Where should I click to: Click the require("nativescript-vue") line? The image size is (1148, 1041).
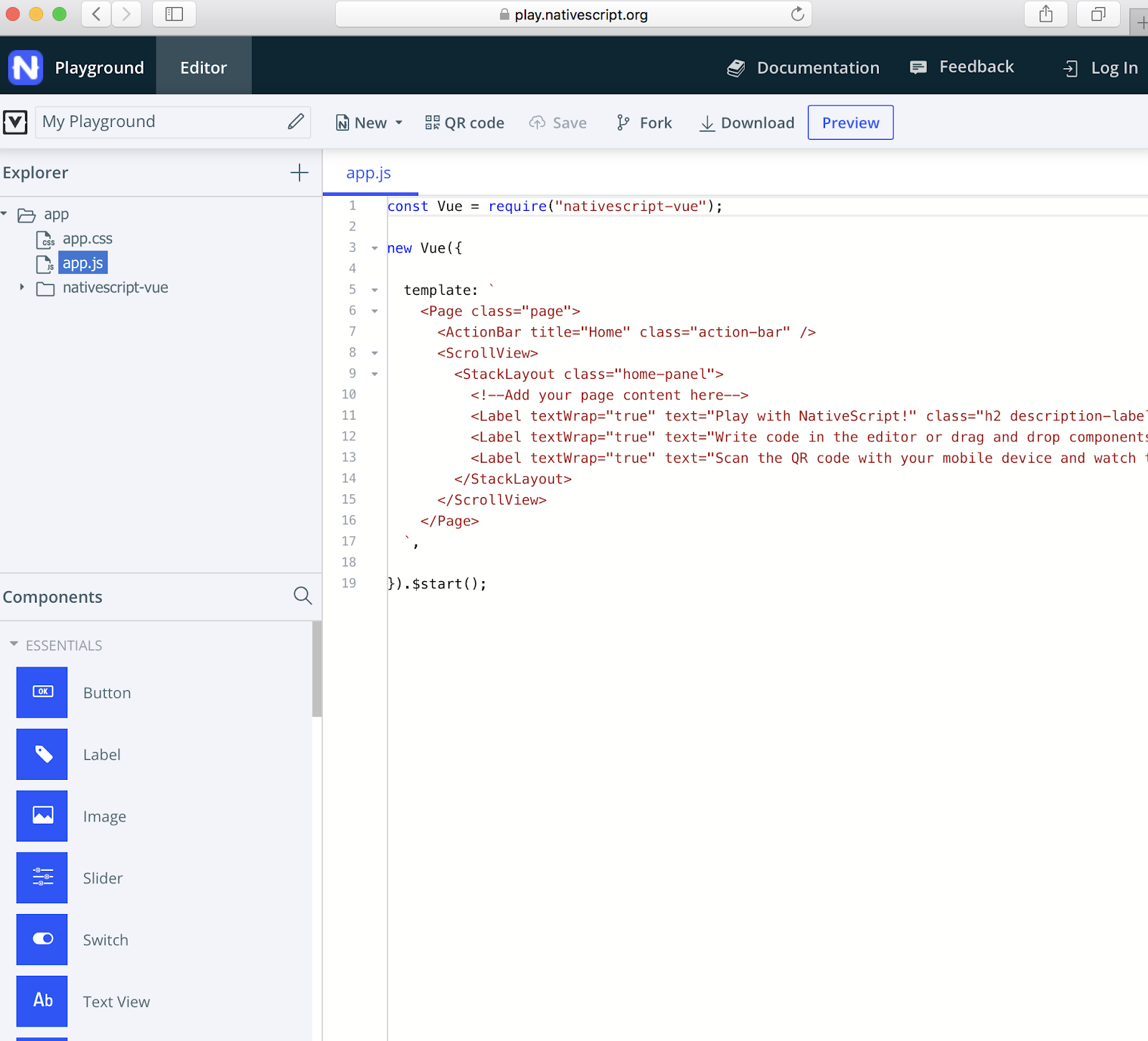[x=555, y=207]
